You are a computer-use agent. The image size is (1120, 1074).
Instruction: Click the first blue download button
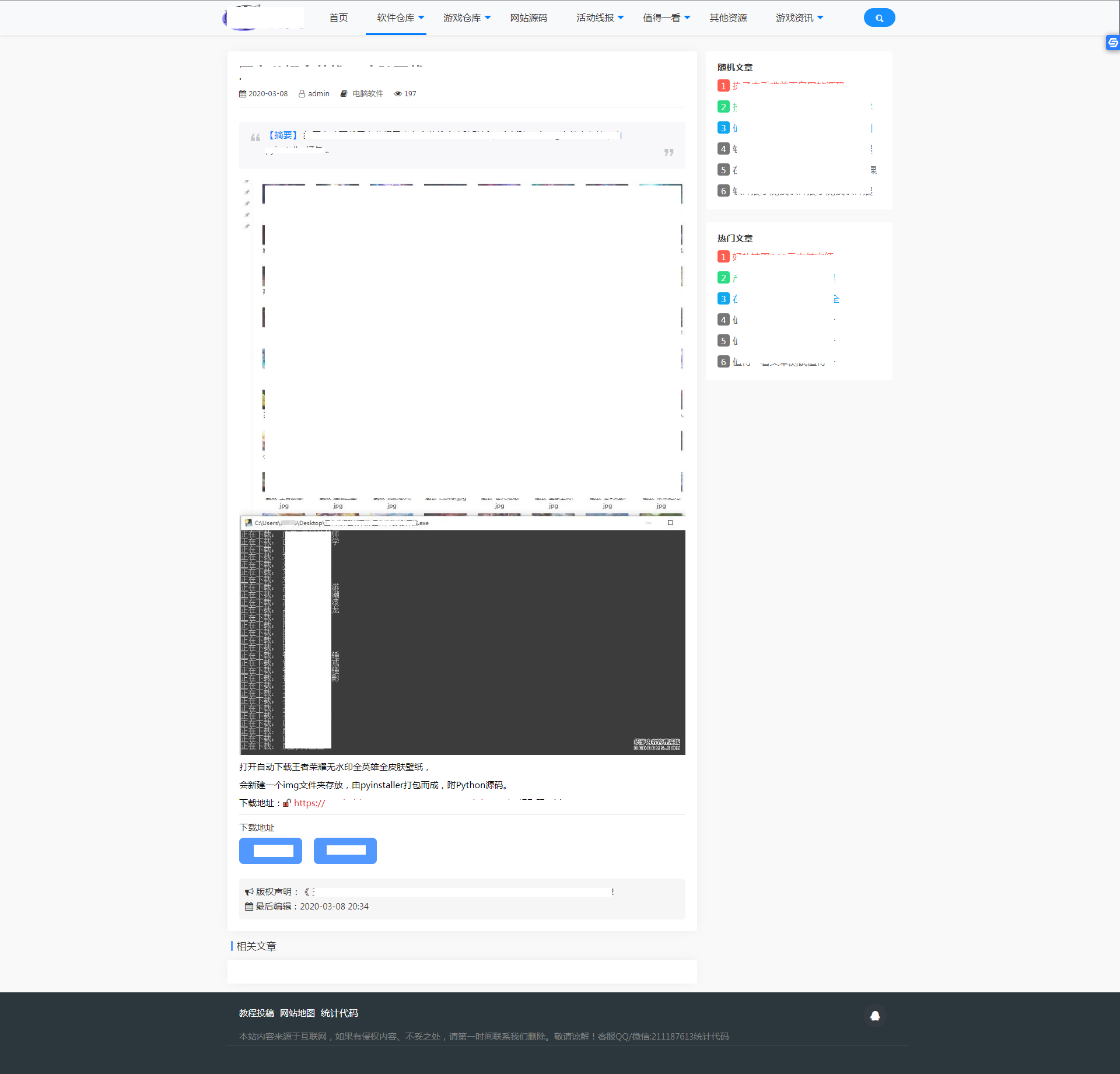click(271, 851)
